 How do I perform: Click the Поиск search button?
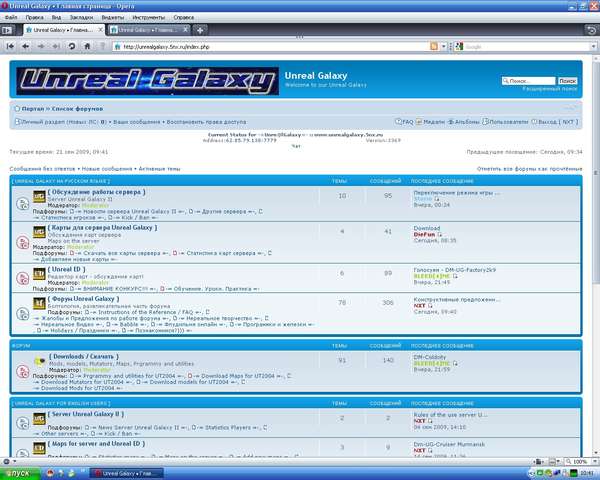pos(567,81)
